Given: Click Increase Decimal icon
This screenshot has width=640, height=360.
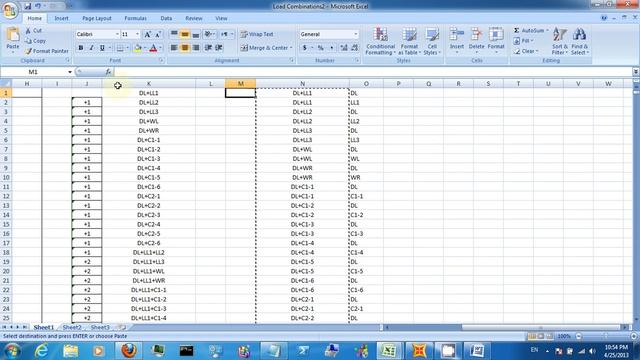Looking at the screenshot, I should [344, 48].
